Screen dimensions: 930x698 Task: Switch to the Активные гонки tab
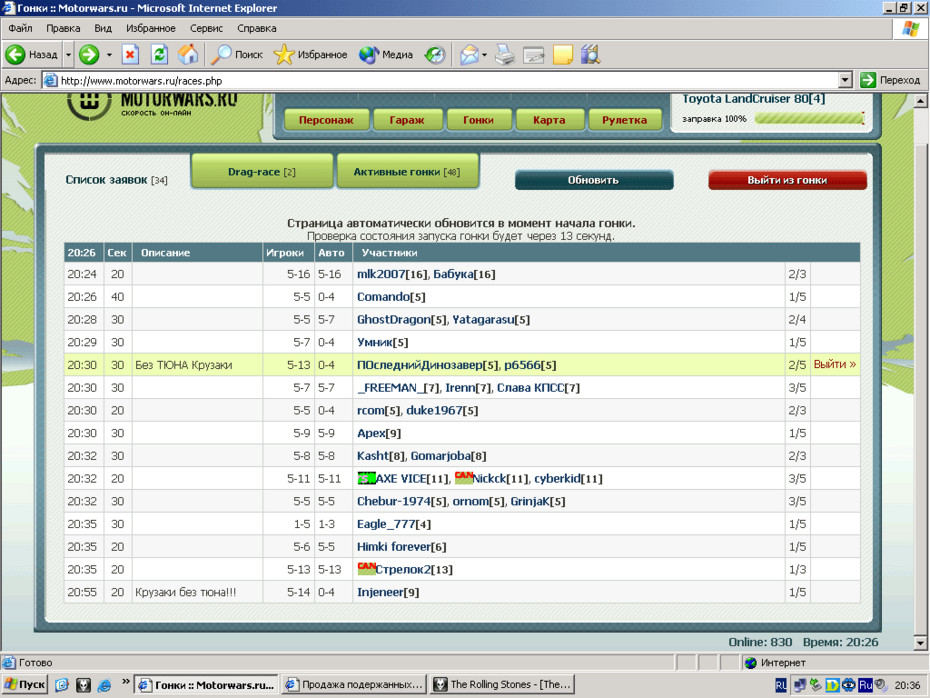pos(407,172)
